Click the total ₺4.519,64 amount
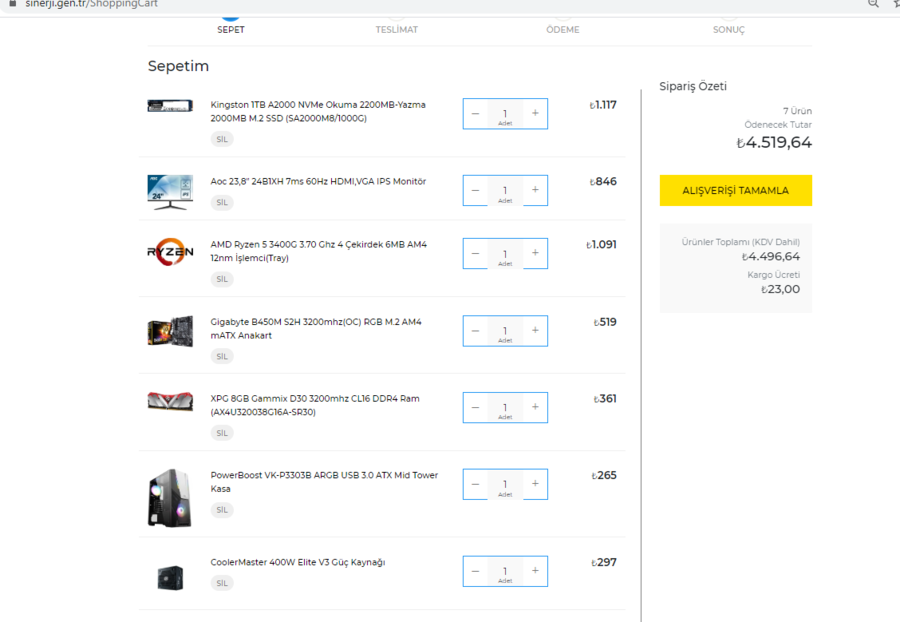Screen dimensions: 900x622 [x=774, y=142]
